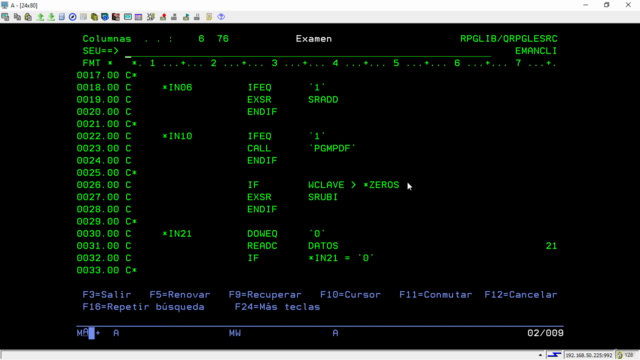This screenshot has width=640, height=360.
Task: Click the *IN10 indicator text
Action: 177,136
